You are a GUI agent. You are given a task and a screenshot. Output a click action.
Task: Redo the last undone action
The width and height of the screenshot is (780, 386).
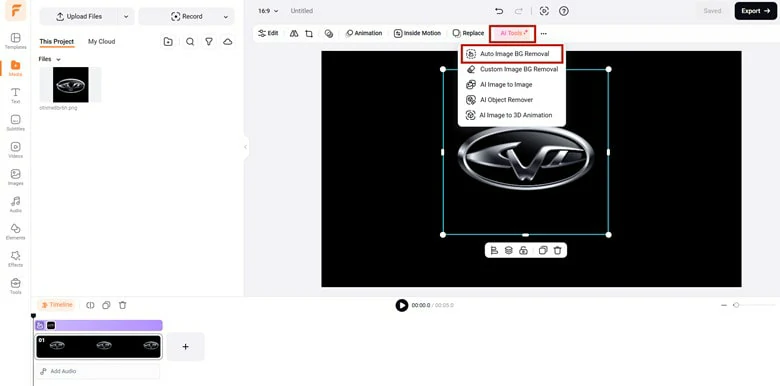(518, 11)
